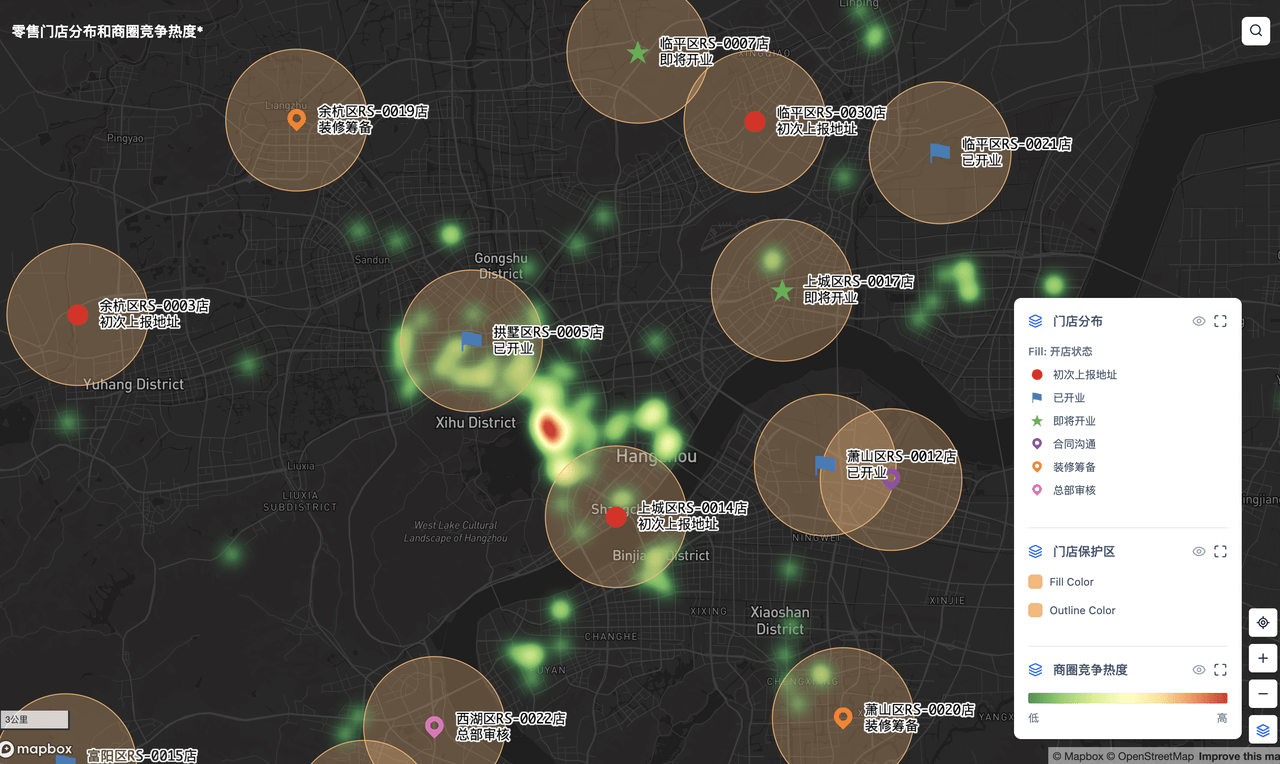Click the pink pin marker for 西湖区RS-0022店

(x=434, y=726)
